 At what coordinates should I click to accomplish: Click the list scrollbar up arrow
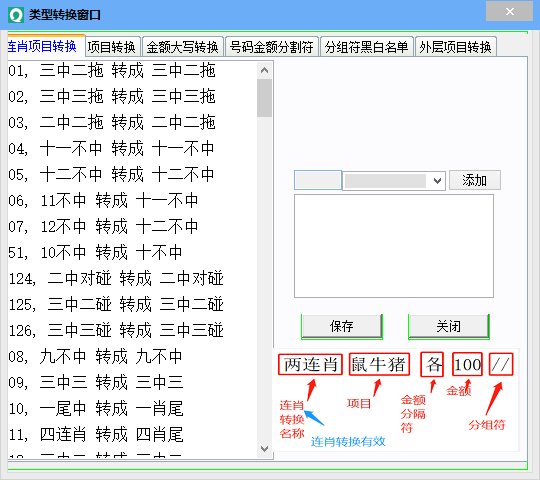[x=264, y=70]
